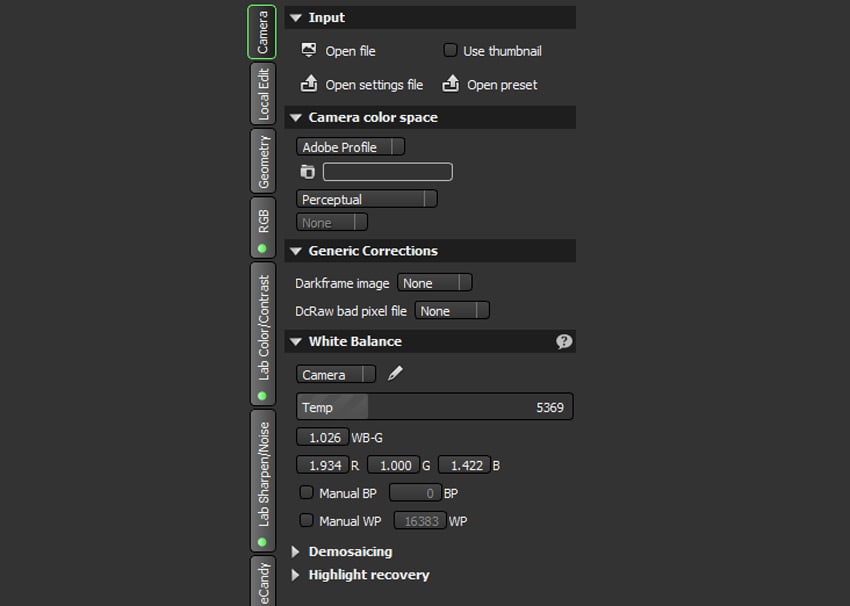The image size is (850, 606).
Task: Pick white balance with the eyedropper
Action: [x=395, y=373]
